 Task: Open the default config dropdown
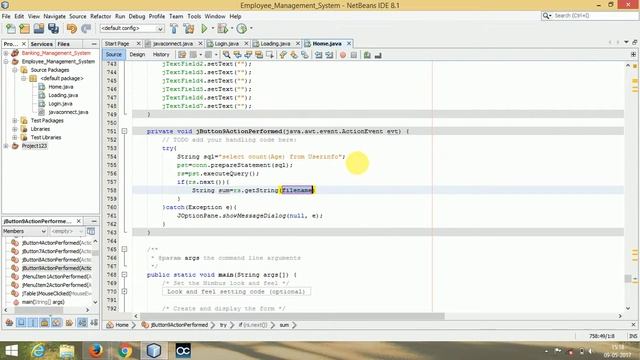pos(132,29)
